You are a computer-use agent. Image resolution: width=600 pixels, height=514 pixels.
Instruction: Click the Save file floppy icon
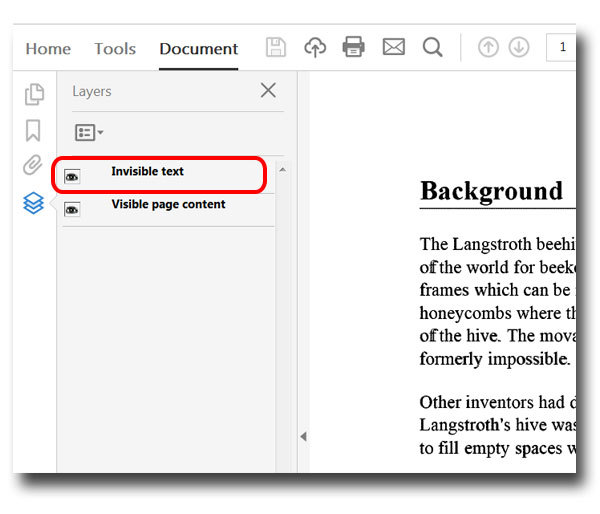(x=276, y=47)
